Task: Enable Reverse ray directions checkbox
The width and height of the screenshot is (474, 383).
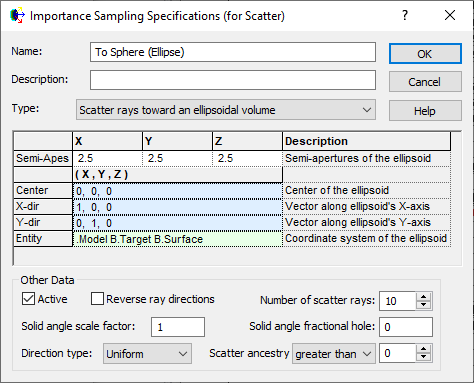Action: pyautogui.click(x=97, y=299)
